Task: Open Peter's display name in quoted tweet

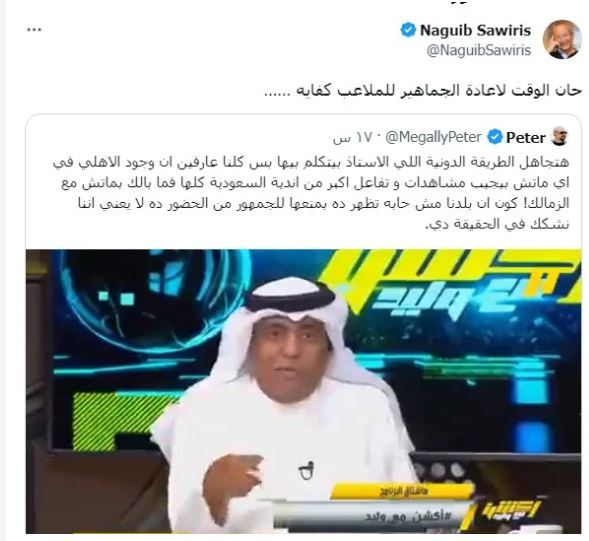Action: pos(526,138)
